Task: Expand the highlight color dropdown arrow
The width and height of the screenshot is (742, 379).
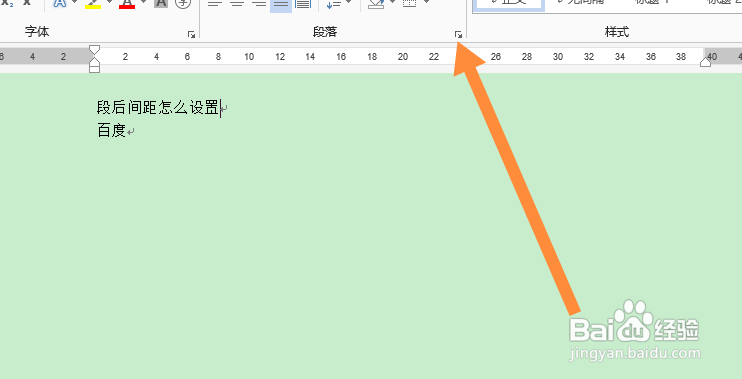Action: pyautogui.click(x=110, y=2)
